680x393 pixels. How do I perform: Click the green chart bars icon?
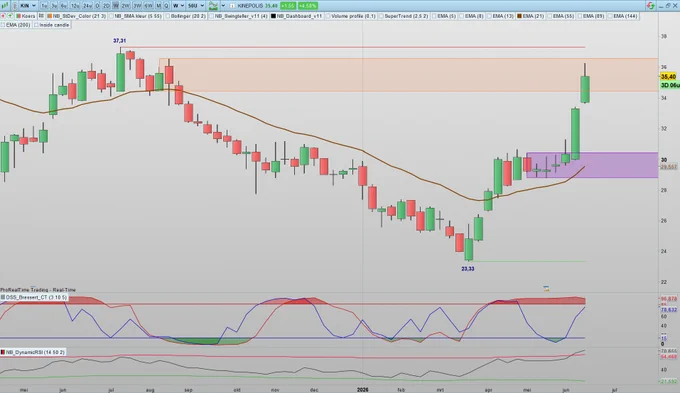[x=5, y=6]
